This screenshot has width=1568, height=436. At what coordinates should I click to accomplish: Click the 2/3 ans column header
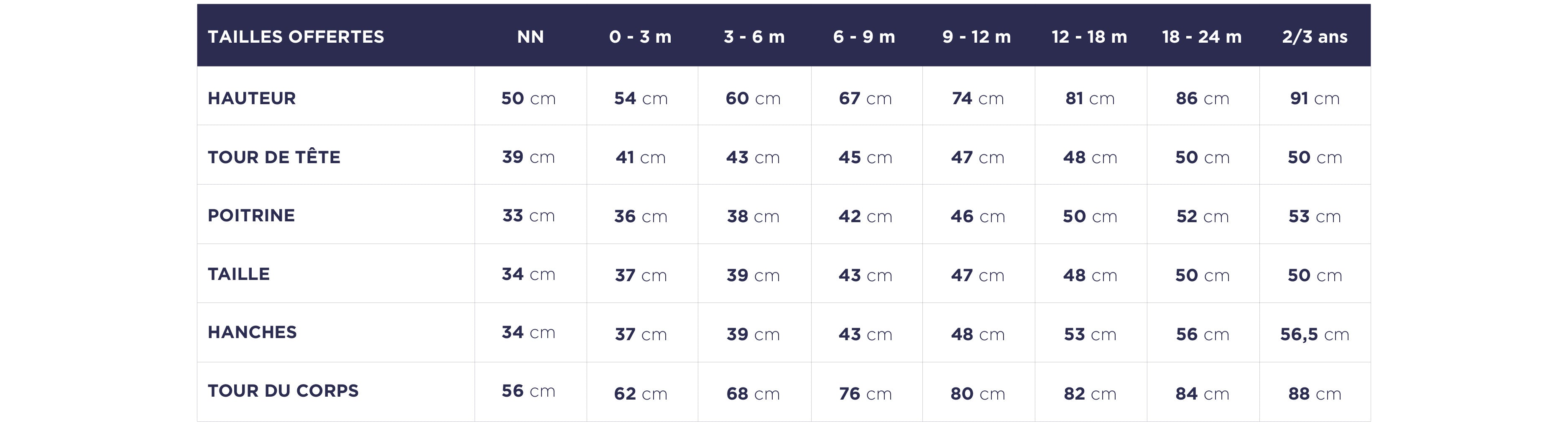coord(1314,36)
